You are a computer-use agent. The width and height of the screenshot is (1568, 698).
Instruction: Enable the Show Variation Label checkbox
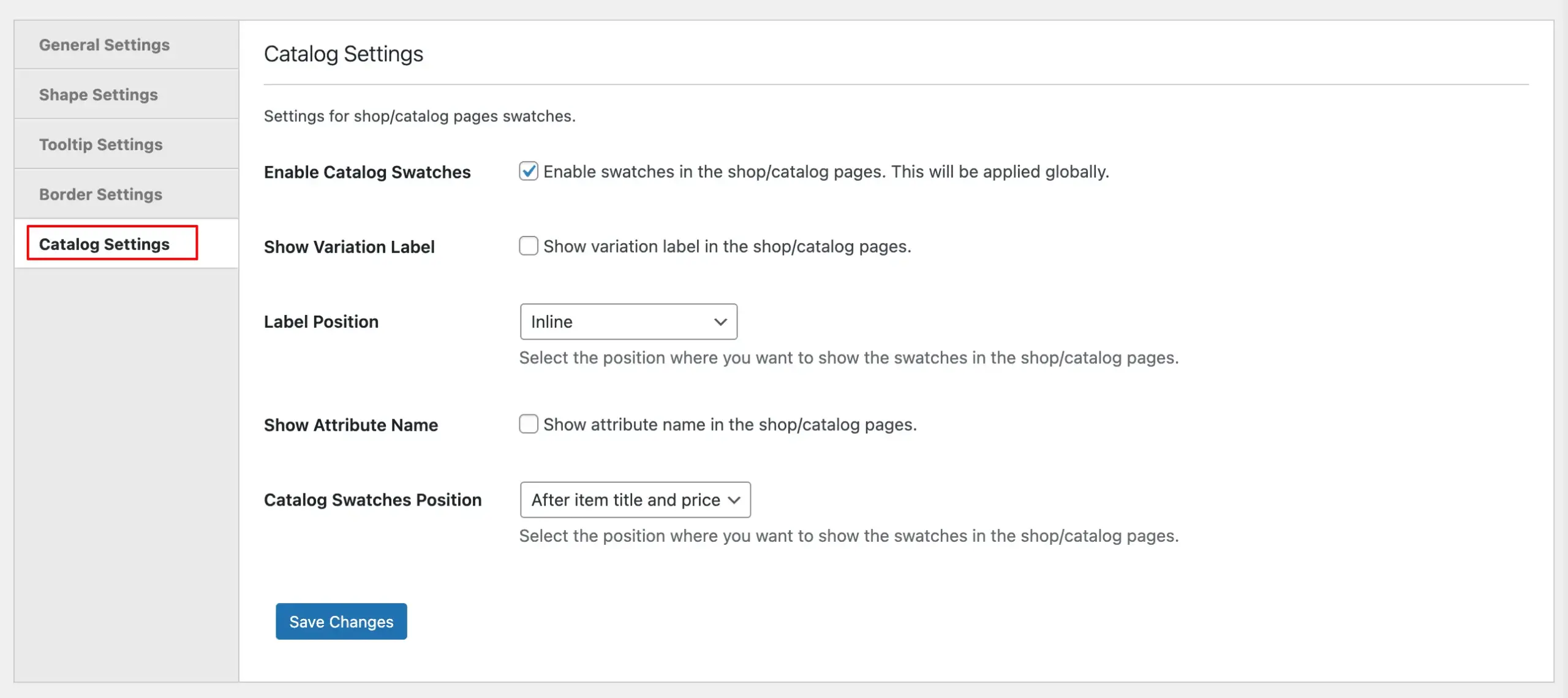(528, 246)
